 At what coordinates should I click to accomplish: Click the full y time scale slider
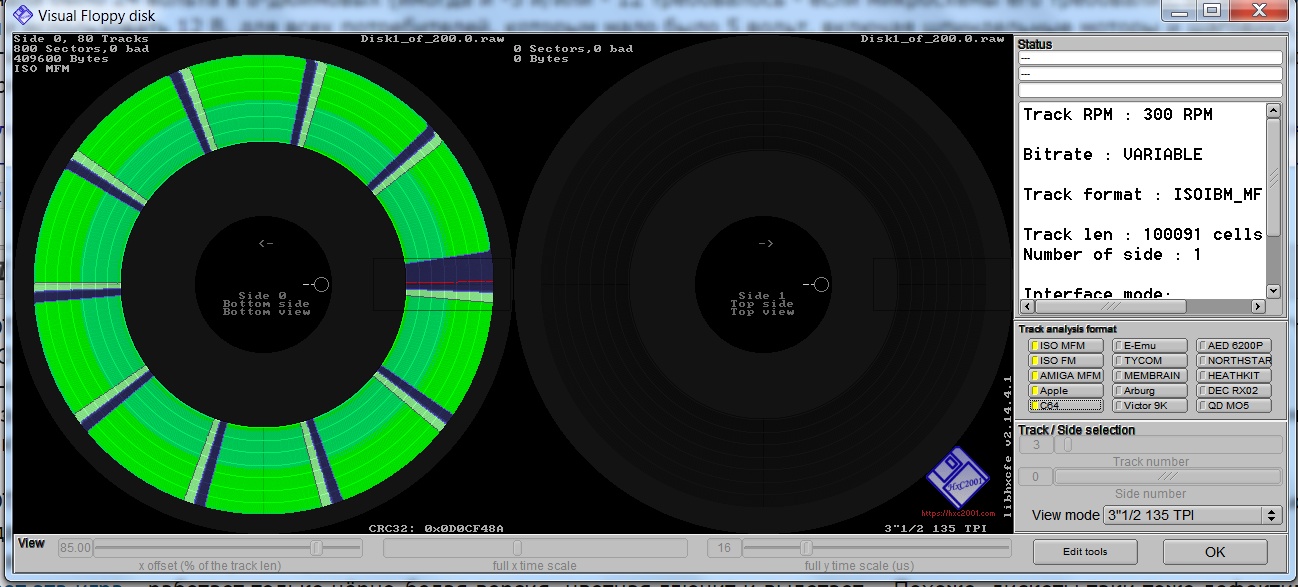(806, 548)
